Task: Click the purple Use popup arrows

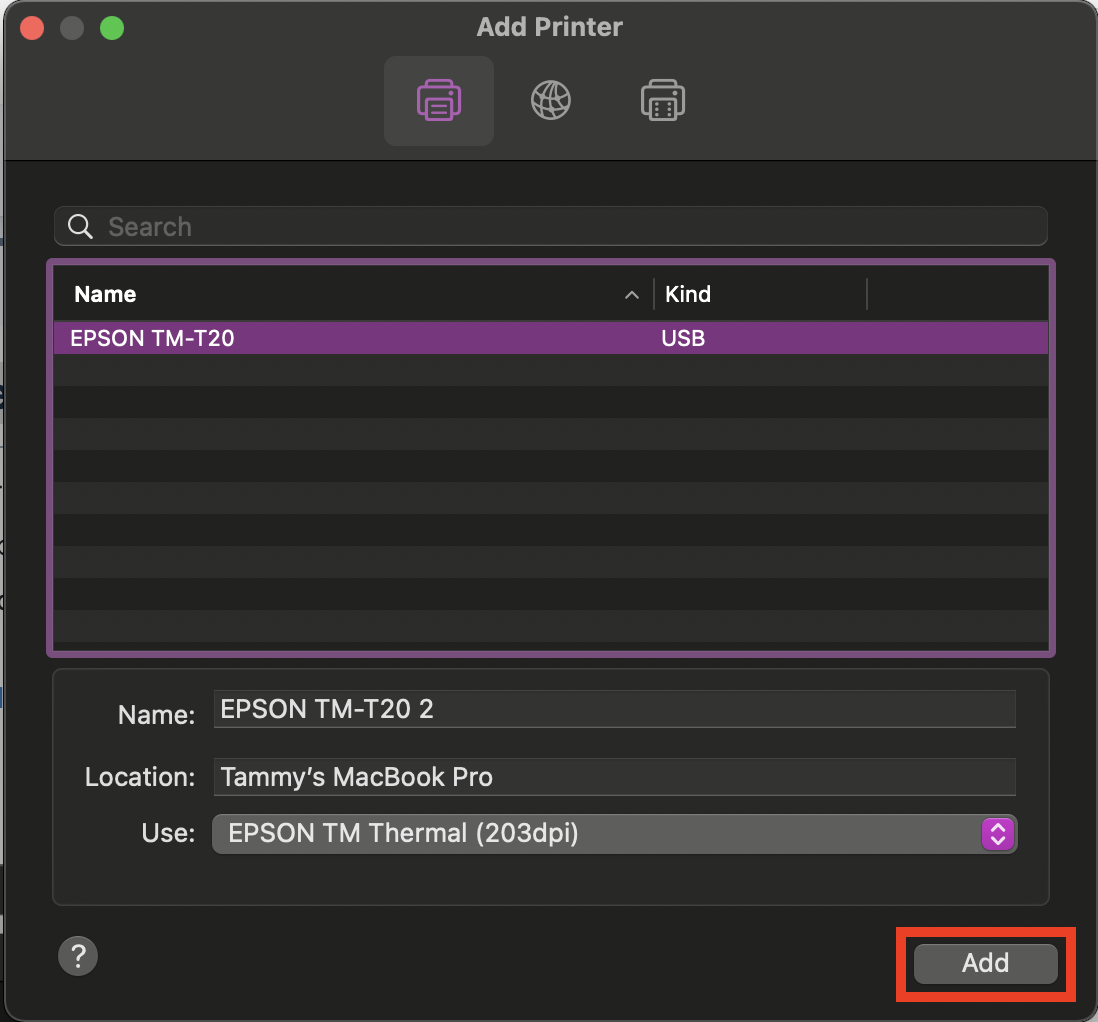Action: click(998, 834)
